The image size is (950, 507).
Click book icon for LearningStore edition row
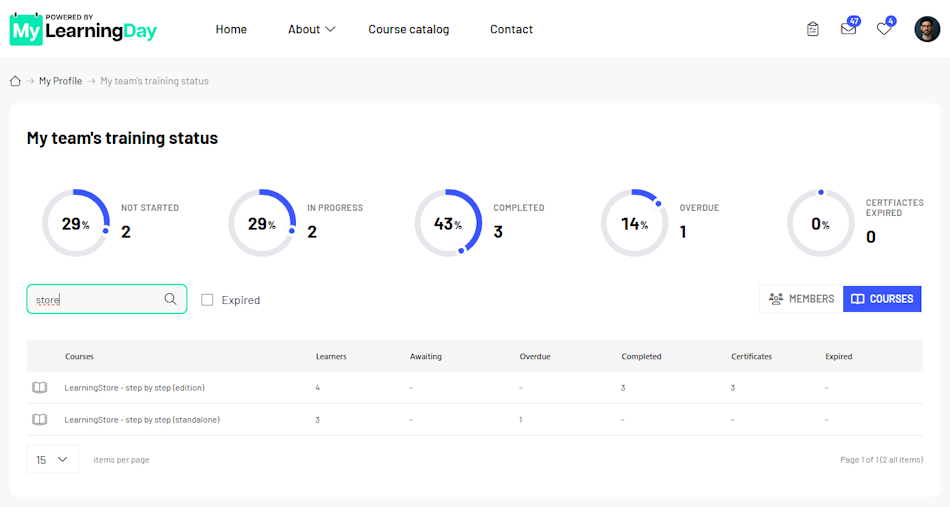point(39,388)
